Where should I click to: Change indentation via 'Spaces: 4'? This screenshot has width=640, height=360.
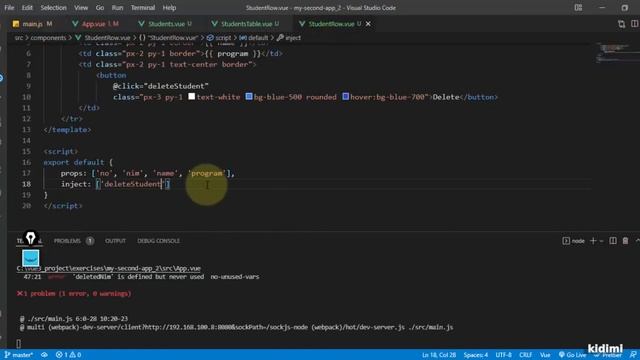click(476, 355)
